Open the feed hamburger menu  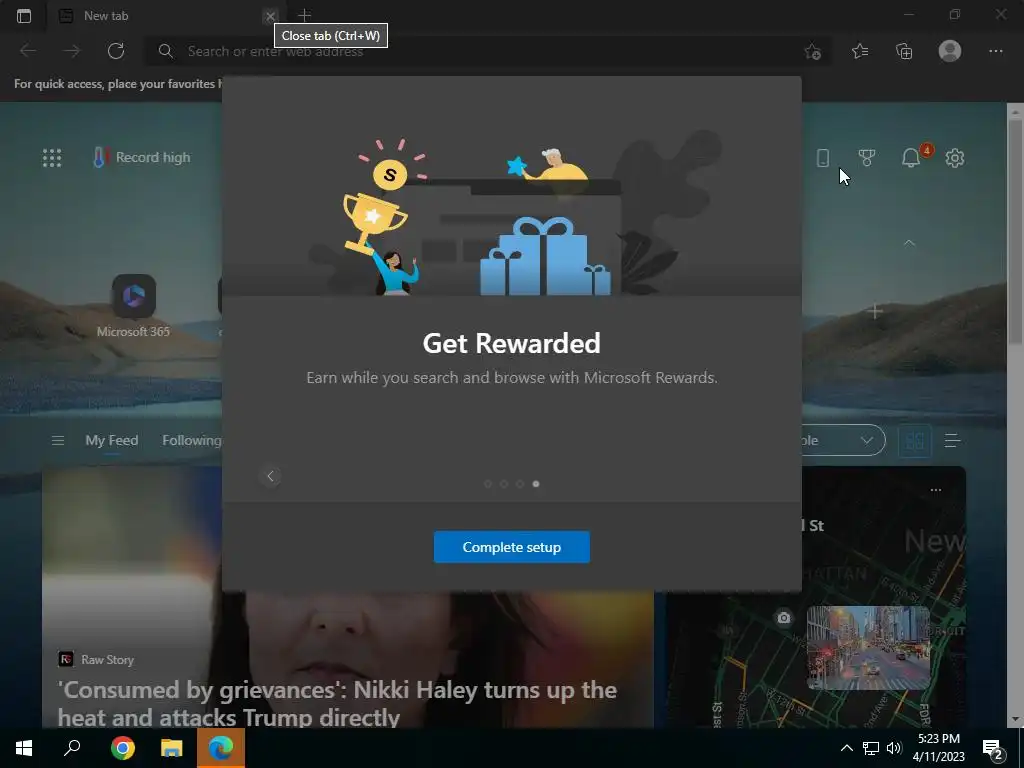coord(57,441)
